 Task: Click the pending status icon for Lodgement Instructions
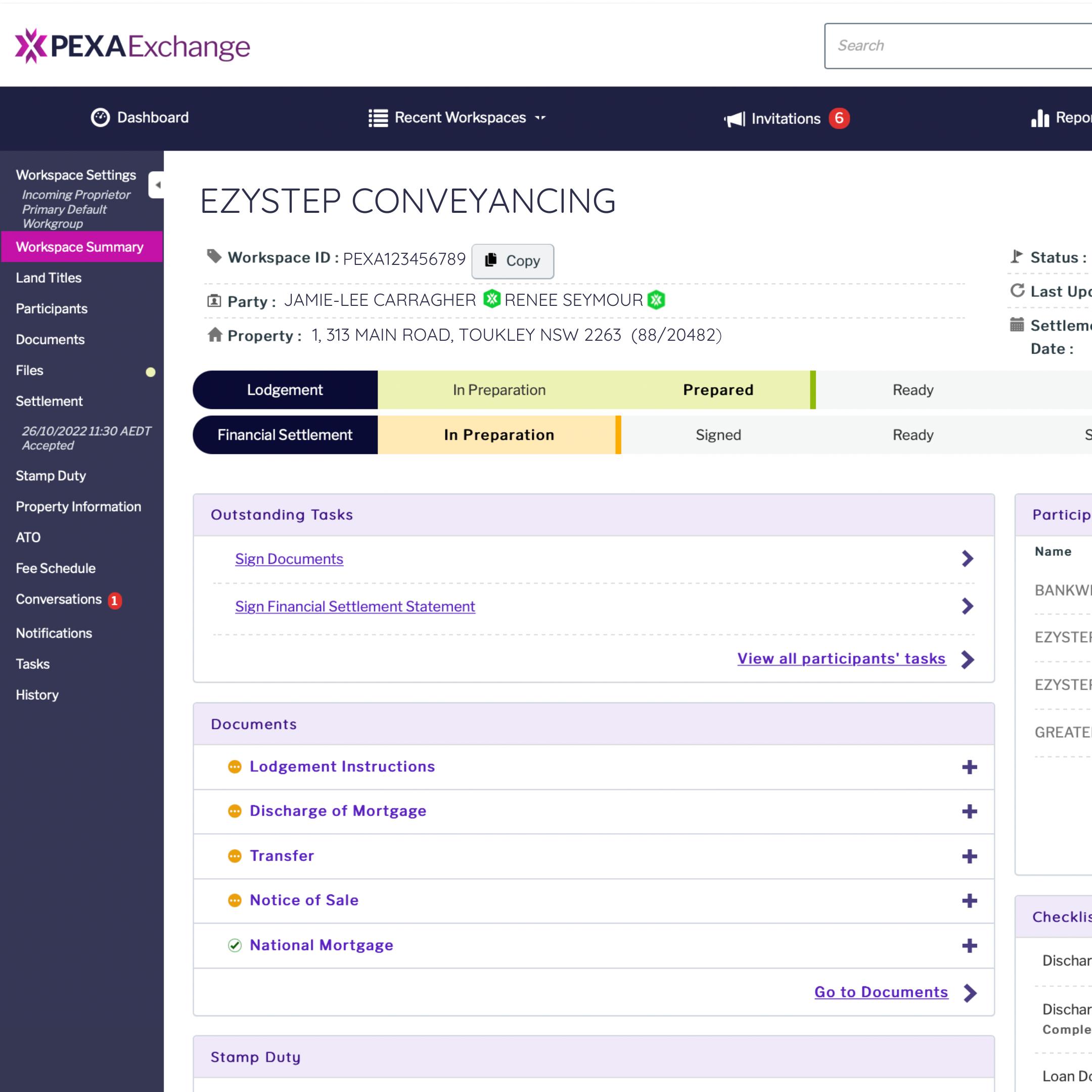pos(235,767)
